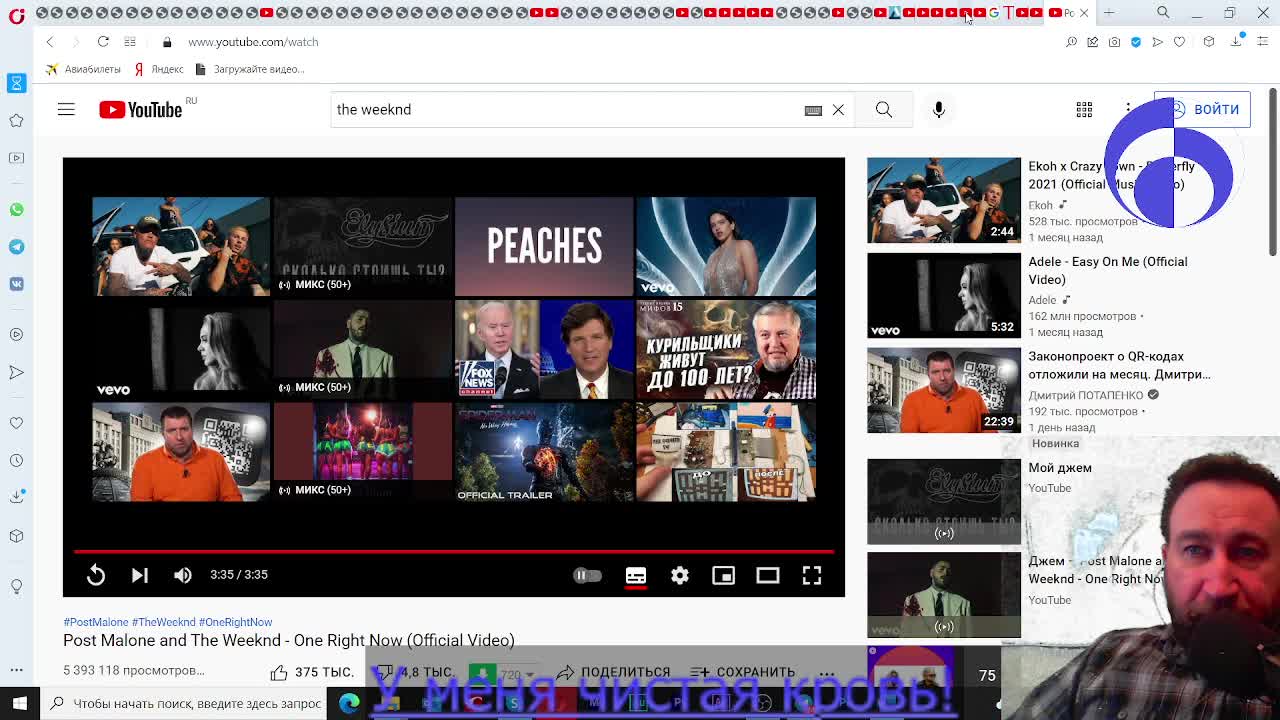The width and height of the screenshot is (1280, 720).
Task: Close the active Post Malone tab
Action: tap(1084, 13)
